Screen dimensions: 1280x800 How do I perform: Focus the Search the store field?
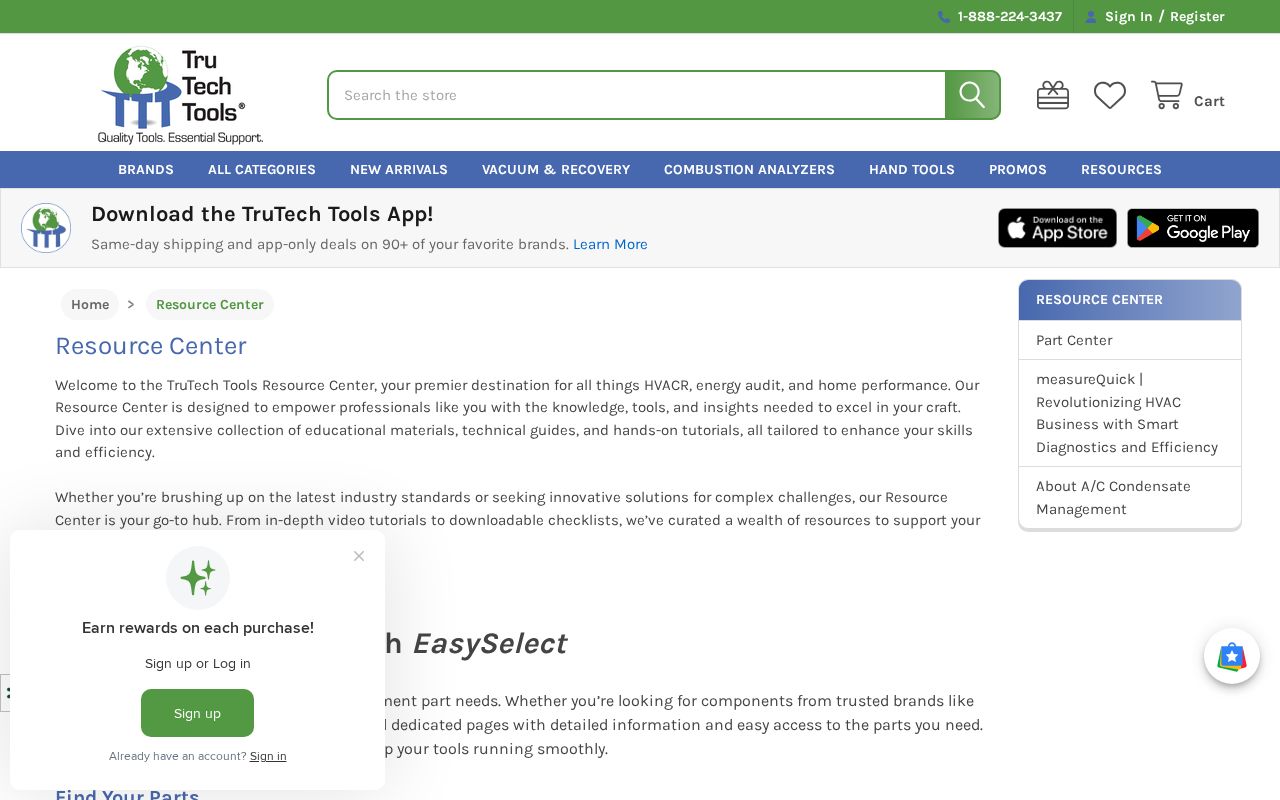pyautogui.click(x=636, y=95)
